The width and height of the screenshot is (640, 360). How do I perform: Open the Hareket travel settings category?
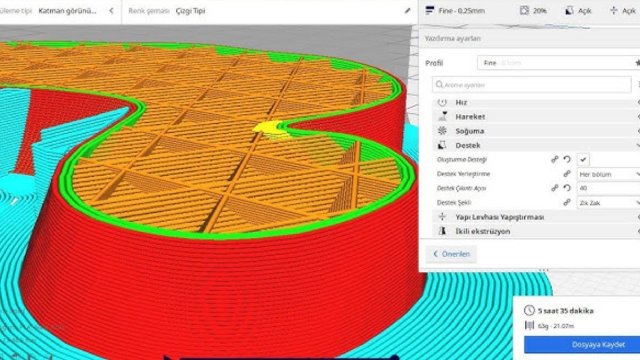(536, 117)
